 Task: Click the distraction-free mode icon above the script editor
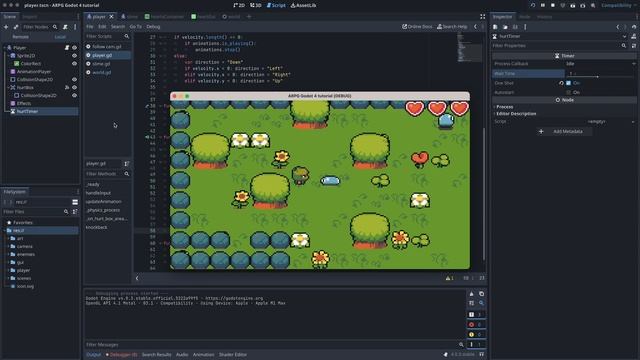pos(482,17)
